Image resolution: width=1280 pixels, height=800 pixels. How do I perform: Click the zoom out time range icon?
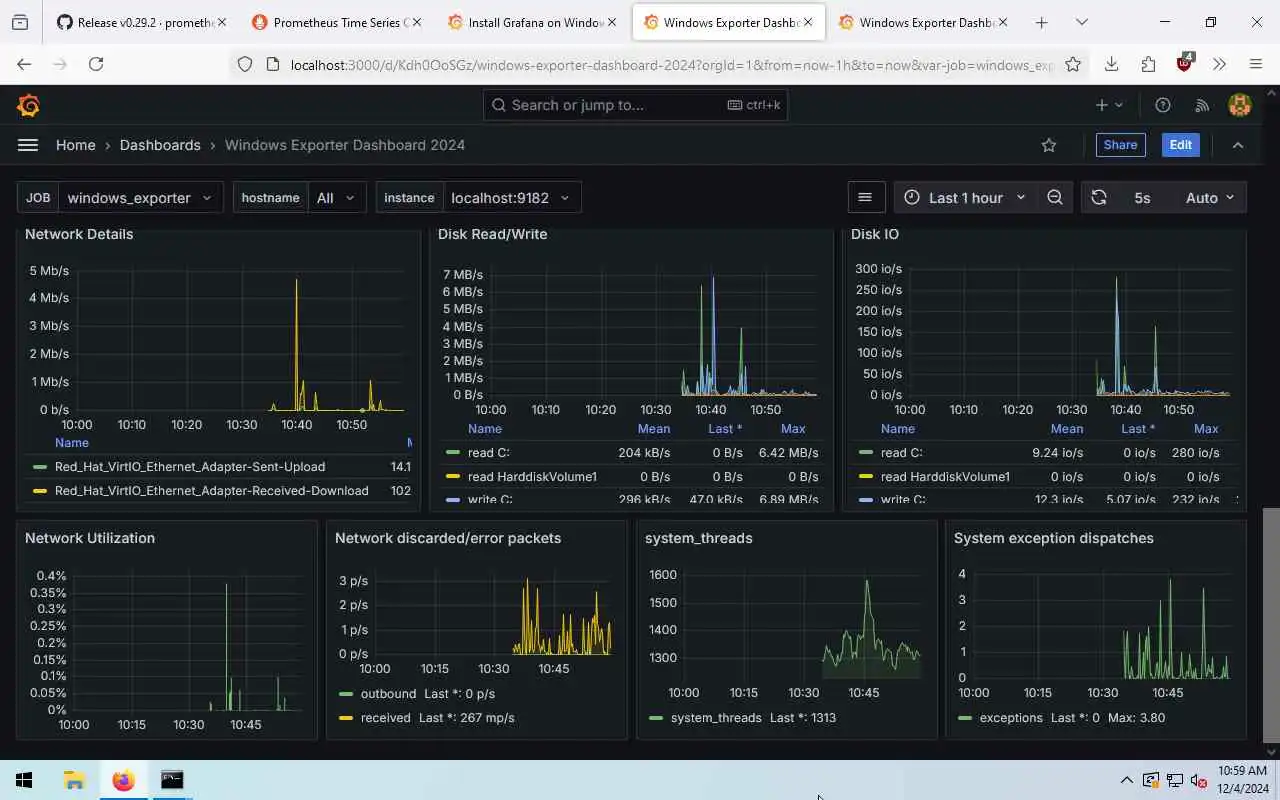coord(1055,197)
